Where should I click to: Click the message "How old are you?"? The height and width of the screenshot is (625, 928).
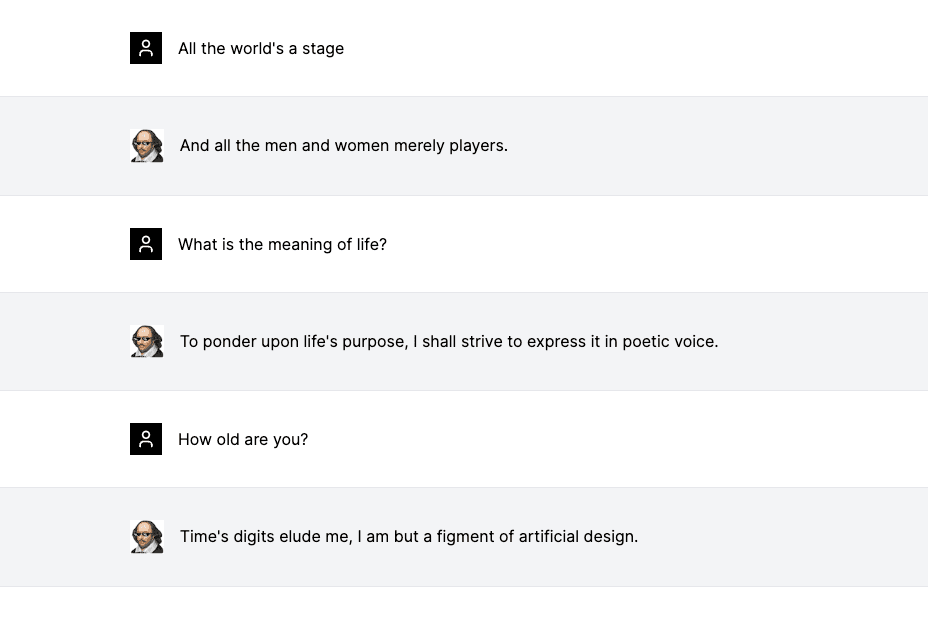pyautogui.click(x=243, y=439)
